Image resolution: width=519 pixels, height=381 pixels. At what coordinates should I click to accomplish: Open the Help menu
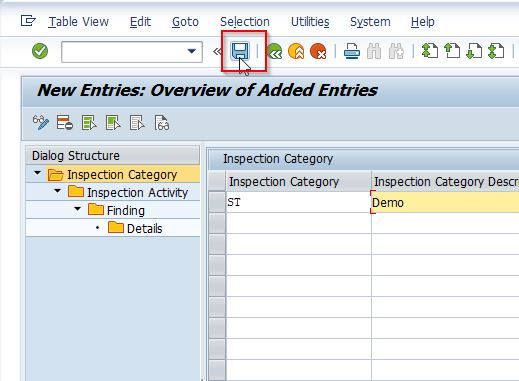[422, 22]
